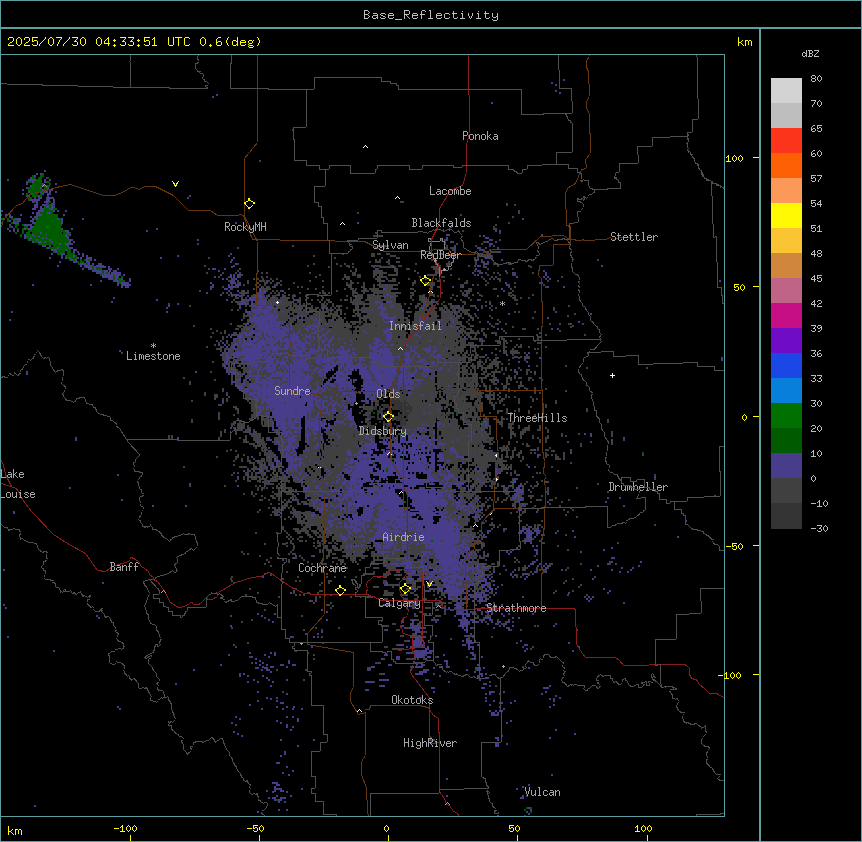Viewport: 862px width, 842px height.
Task: Click the asterisk marker above Limestone
Action: [x=153, y=346]
